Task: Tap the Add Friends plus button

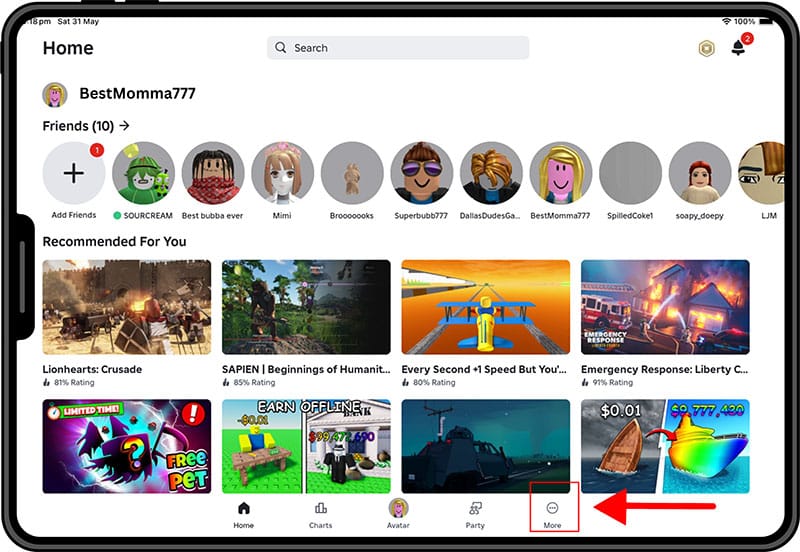Action: coord(74,173)
